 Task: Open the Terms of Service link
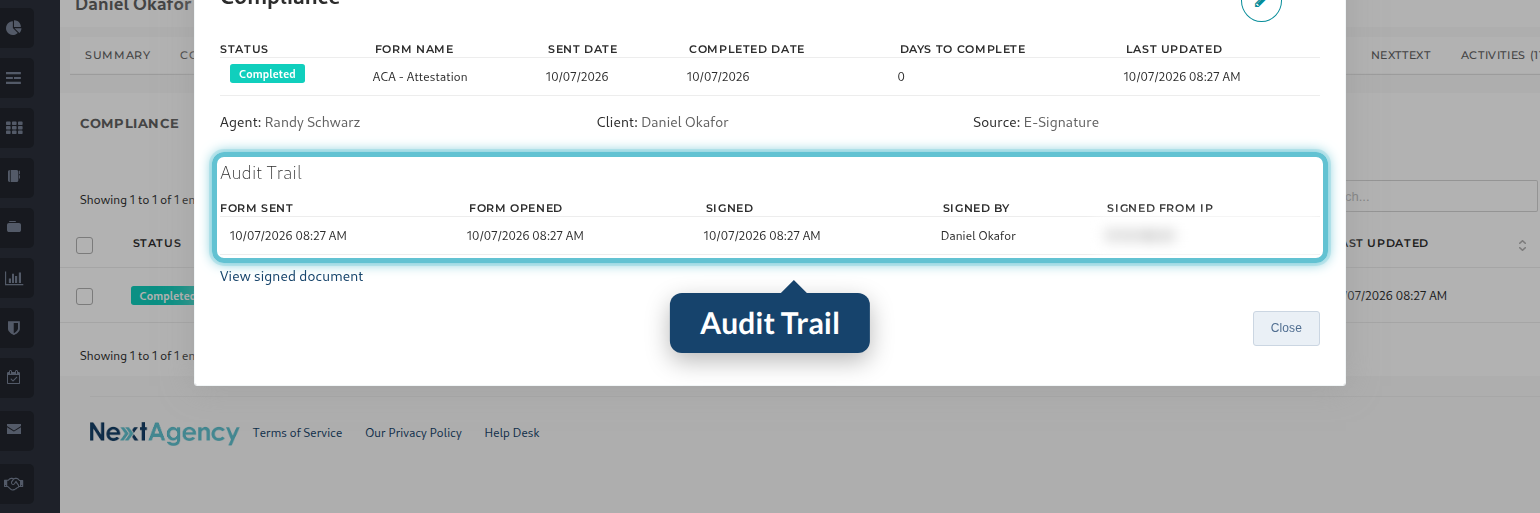pyautogui.click(x=297, y=433)
